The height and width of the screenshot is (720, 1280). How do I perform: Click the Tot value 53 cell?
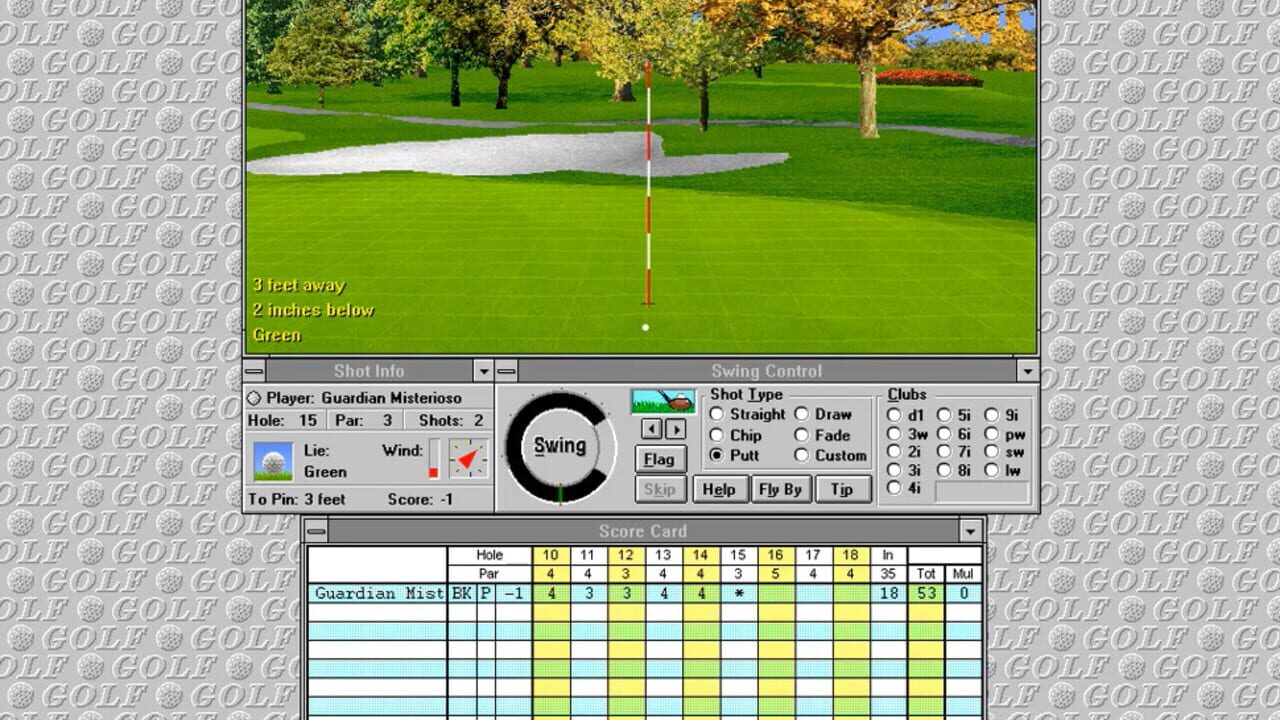926,593
